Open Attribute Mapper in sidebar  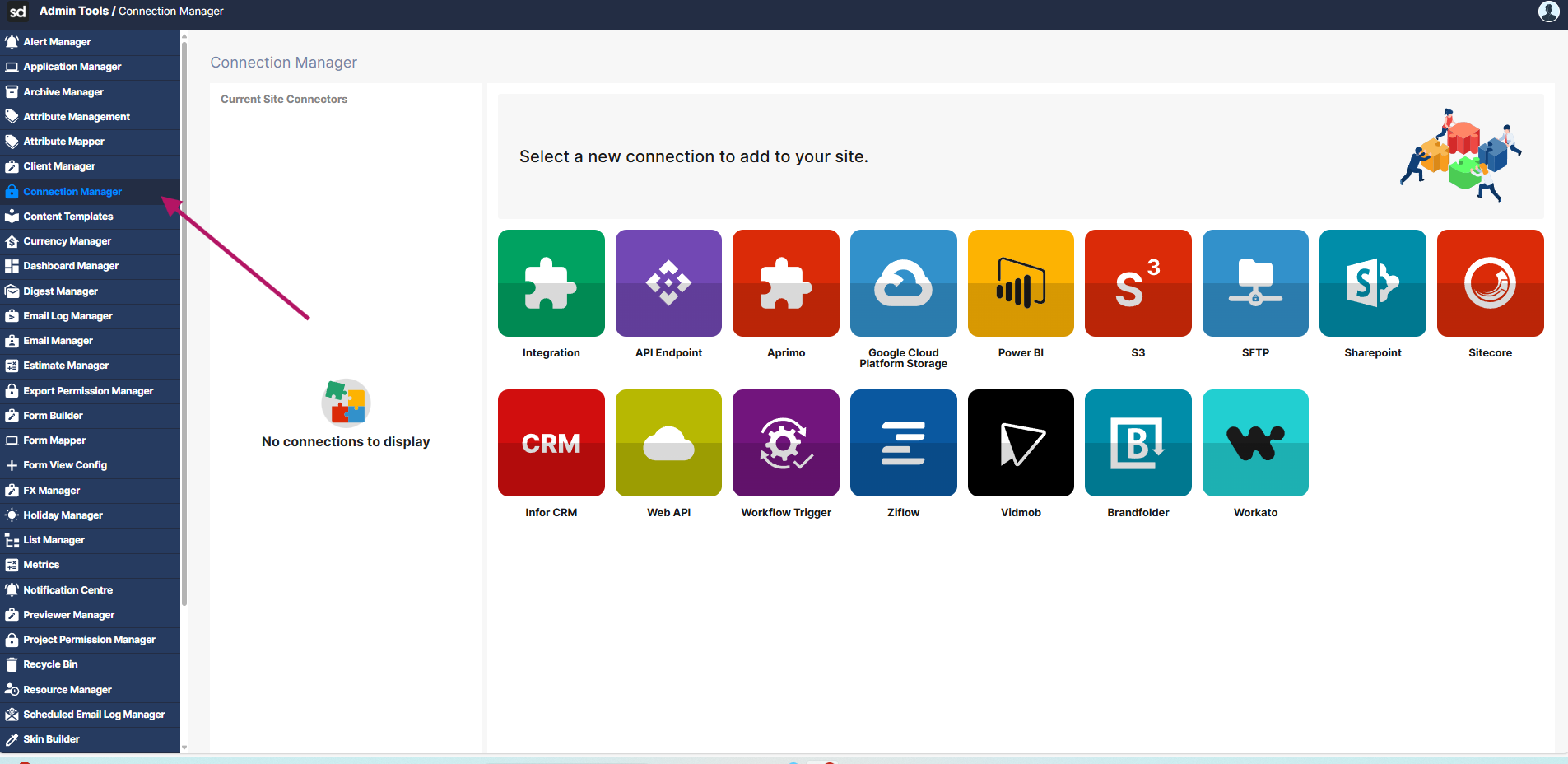90,142
